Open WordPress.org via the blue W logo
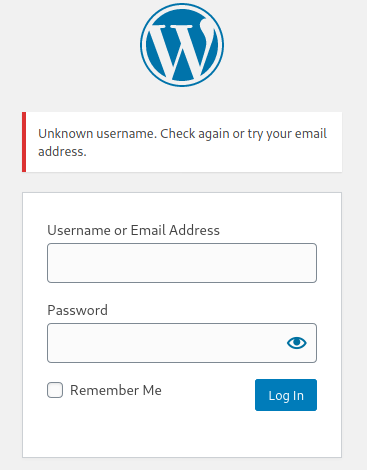 point(182,45)
